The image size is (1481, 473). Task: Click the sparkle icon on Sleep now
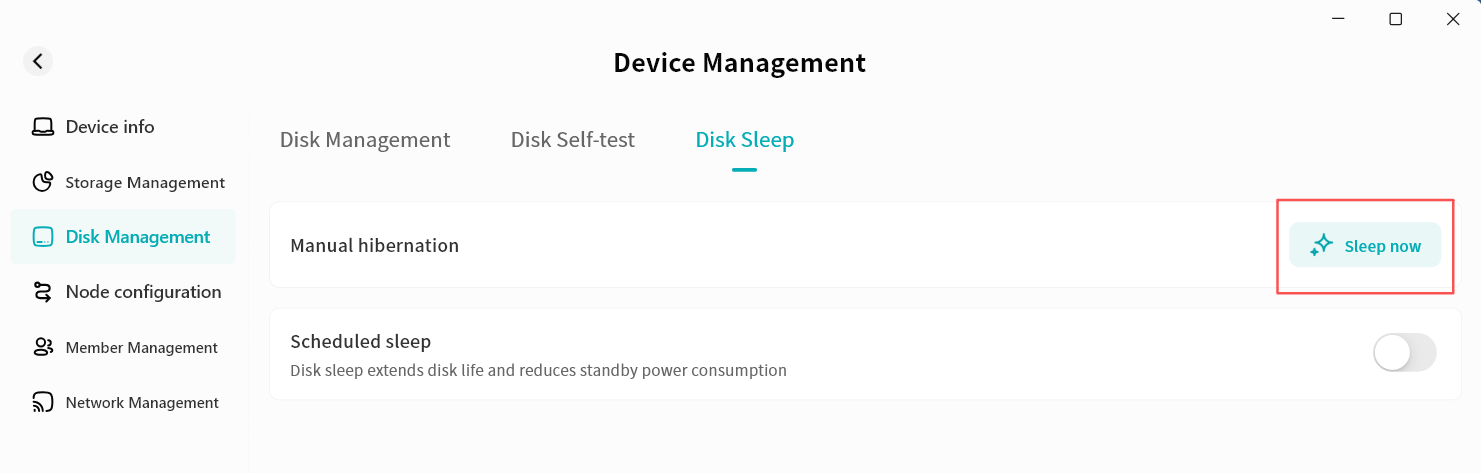pyautogui.click(x=1322, y=245)
